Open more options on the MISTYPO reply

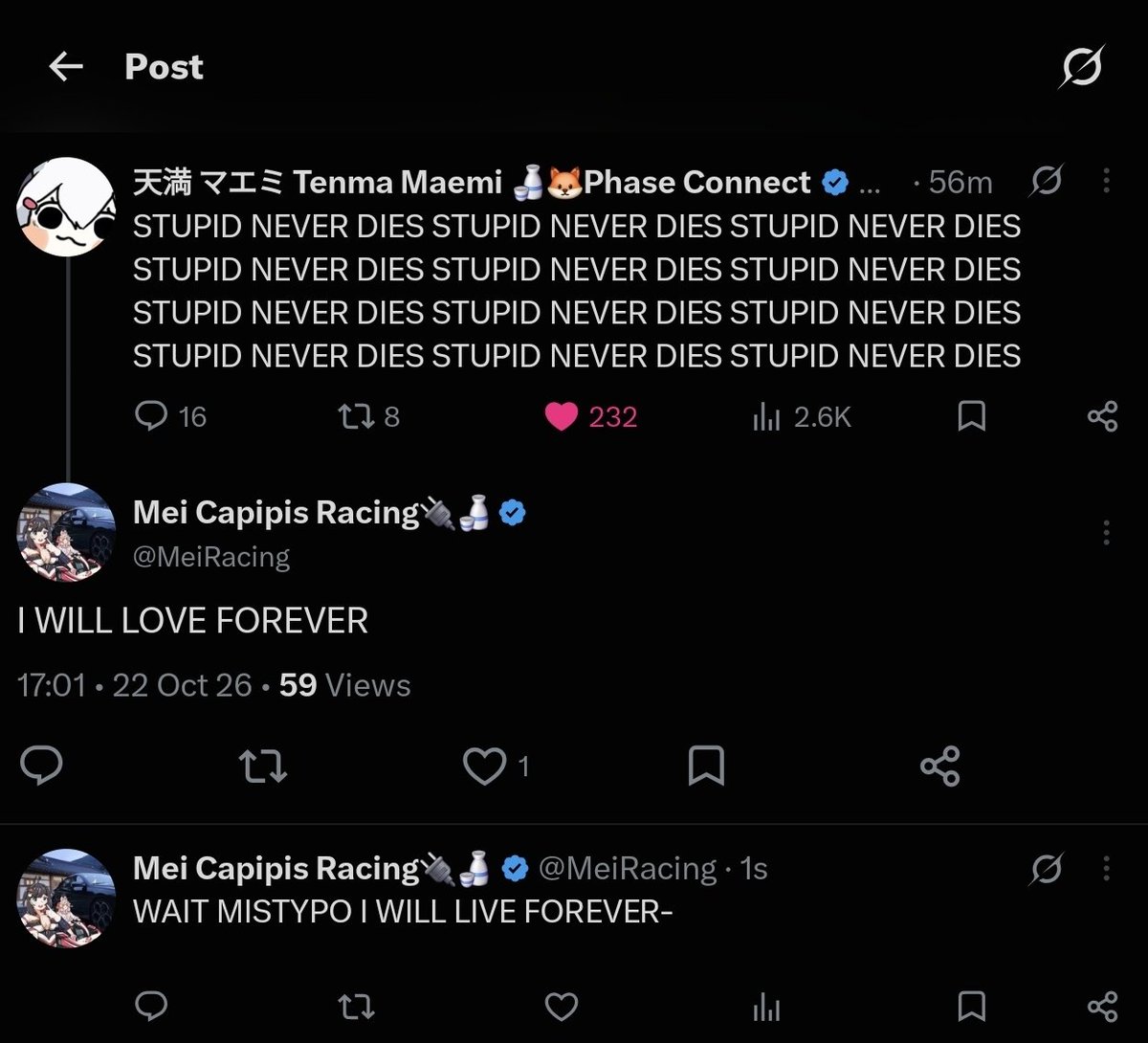pos(1107,868)
